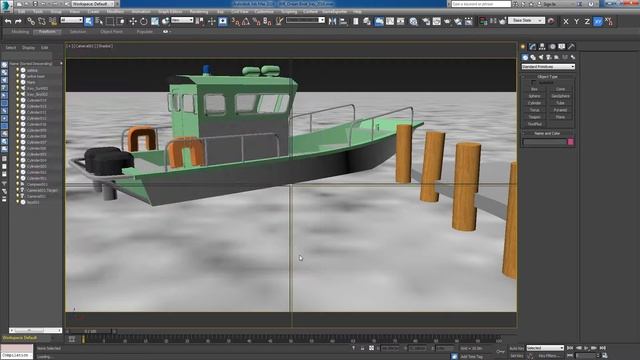Toggle Angle Snap in toolbar
Screen dimensions: 640x360
(x=246, y=21)
